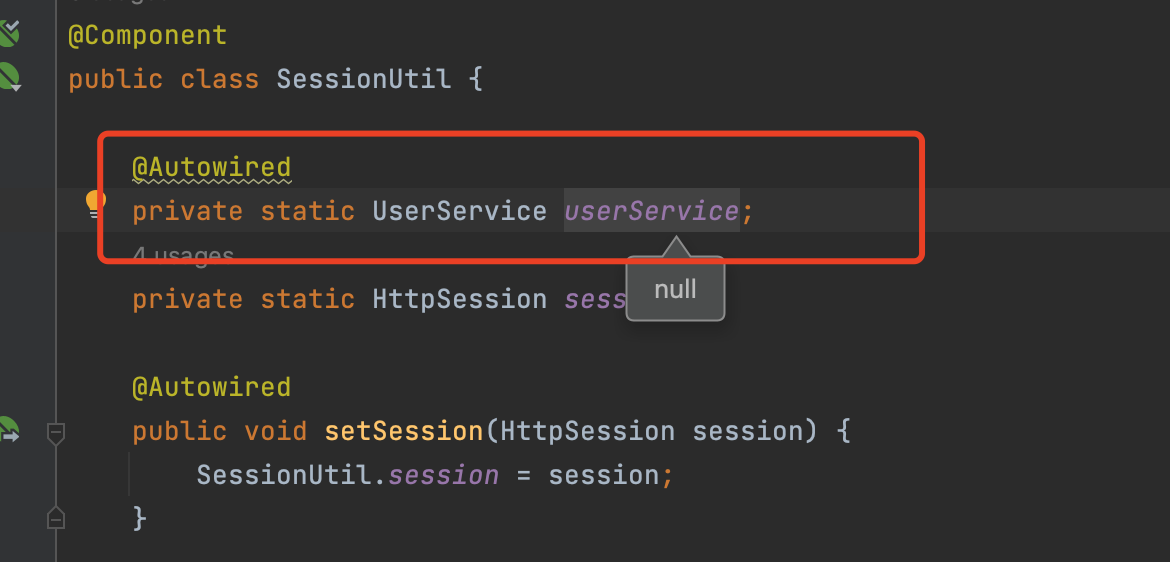1170x562 pixels.
Task: Click the HttpSession type in field declaration
Action: 459,299
